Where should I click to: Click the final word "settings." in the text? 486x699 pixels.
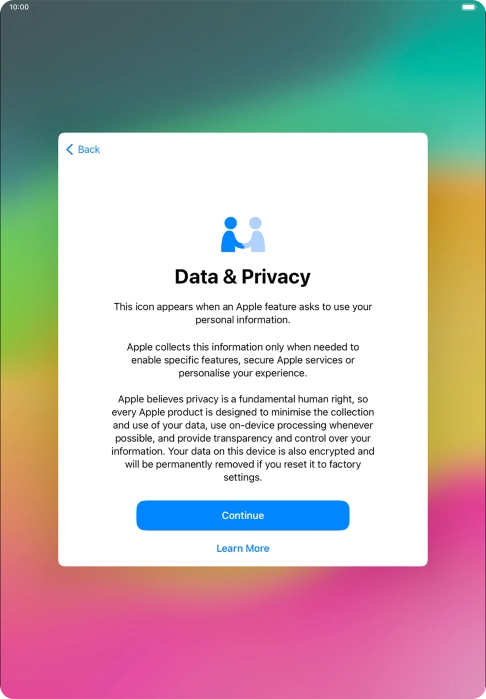(243, 477)
